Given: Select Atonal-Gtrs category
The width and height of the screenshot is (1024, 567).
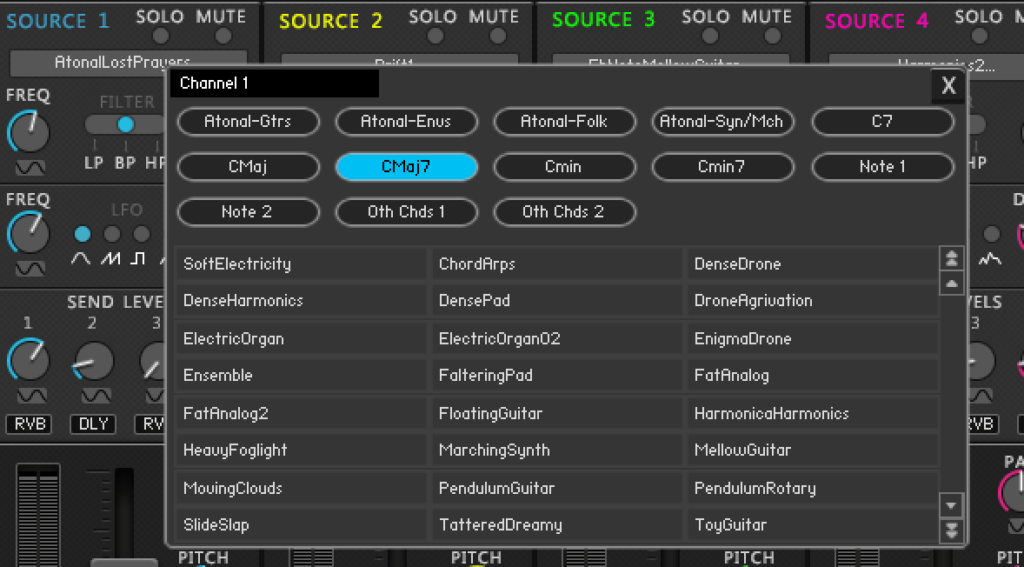Looking at the screenshot, I should pos(248,122).
